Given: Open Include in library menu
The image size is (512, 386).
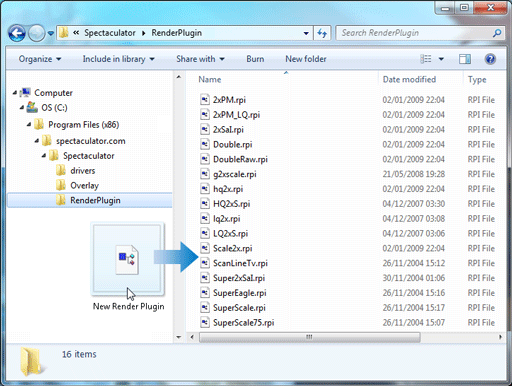Looking at the screenshot, I should 118,59.
